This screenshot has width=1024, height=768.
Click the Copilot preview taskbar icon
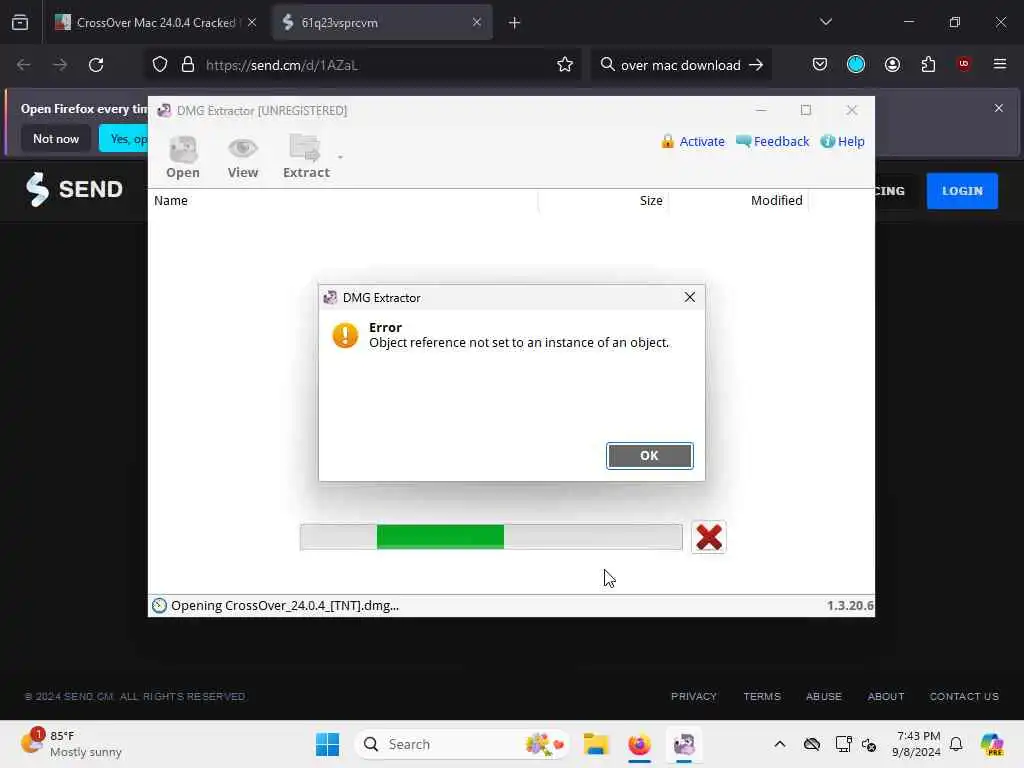[x=992, y=744]
